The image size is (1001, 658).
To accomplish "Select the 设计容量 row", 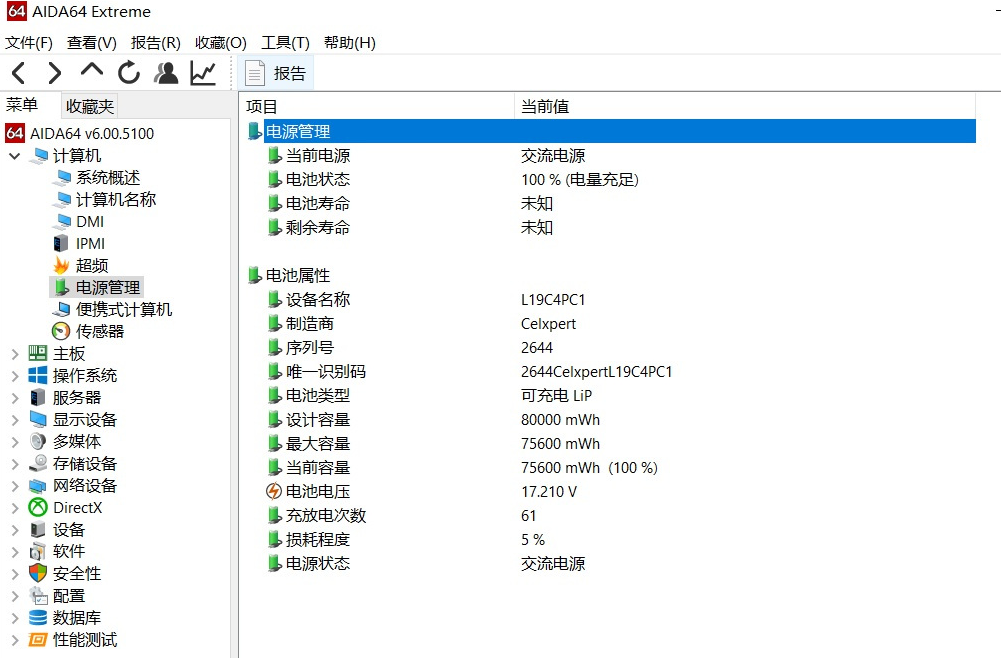I will point(609,419).
